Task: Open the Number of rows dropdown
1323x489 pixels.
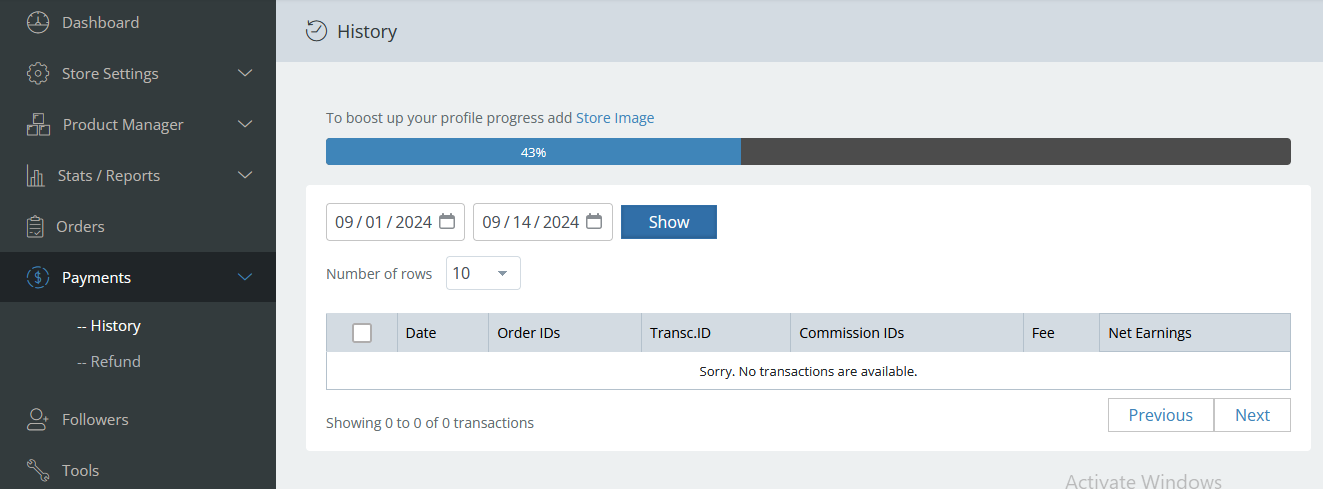Action: click(x=483, y=274)
